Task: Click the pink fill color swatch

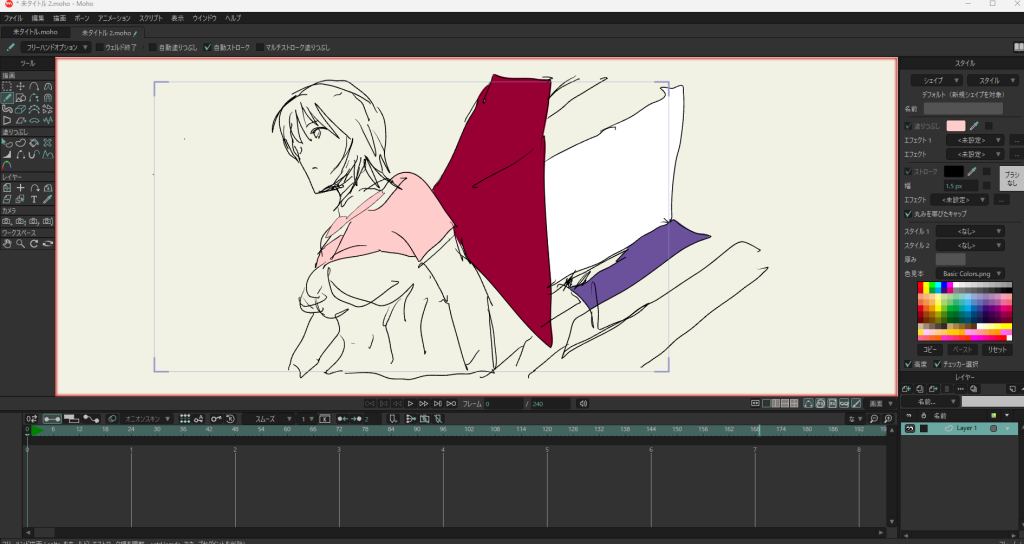Action: [x=956, y=126]
